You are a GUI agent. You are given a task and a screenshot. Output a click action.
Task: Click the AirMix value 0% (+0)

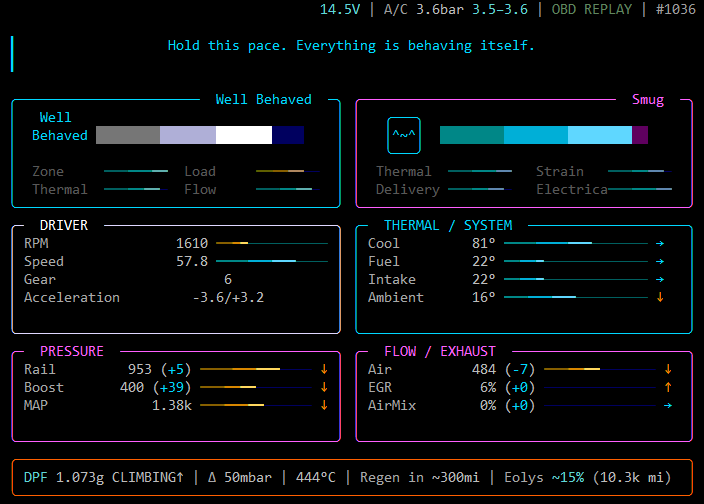(x=508, y=405)
